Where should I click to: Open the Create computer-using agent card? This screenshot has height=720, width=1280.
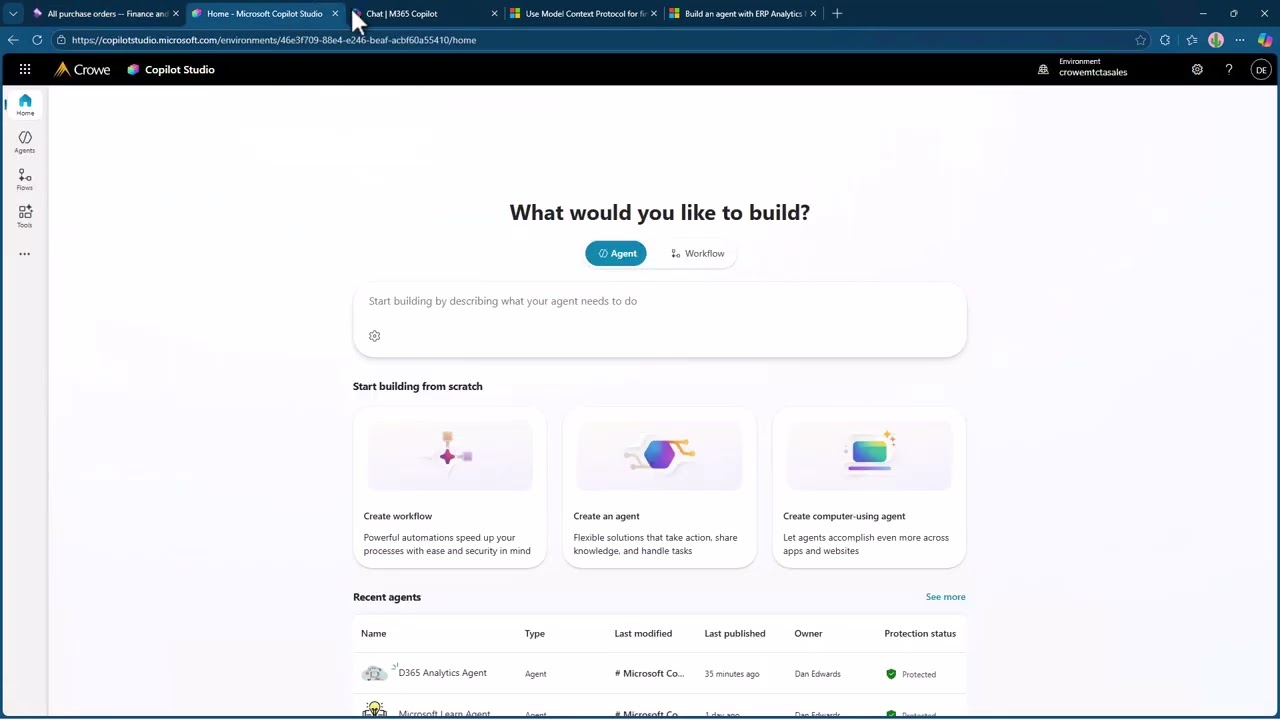pyautogui.click(x=869, y=487)
